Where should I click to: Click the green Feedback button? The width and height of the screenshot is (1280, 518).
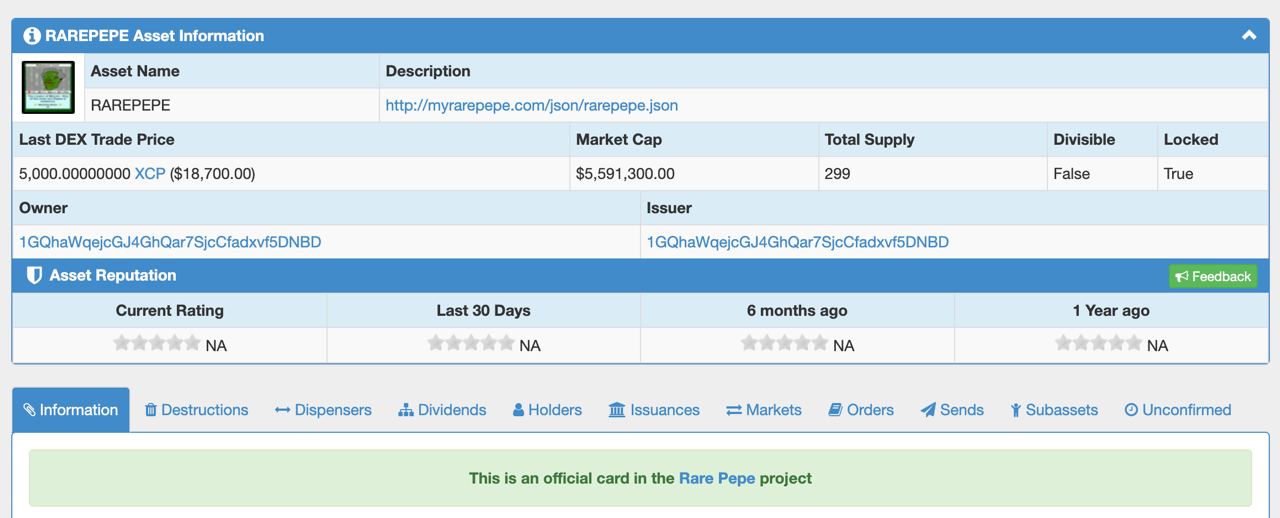pos(1213,276)
